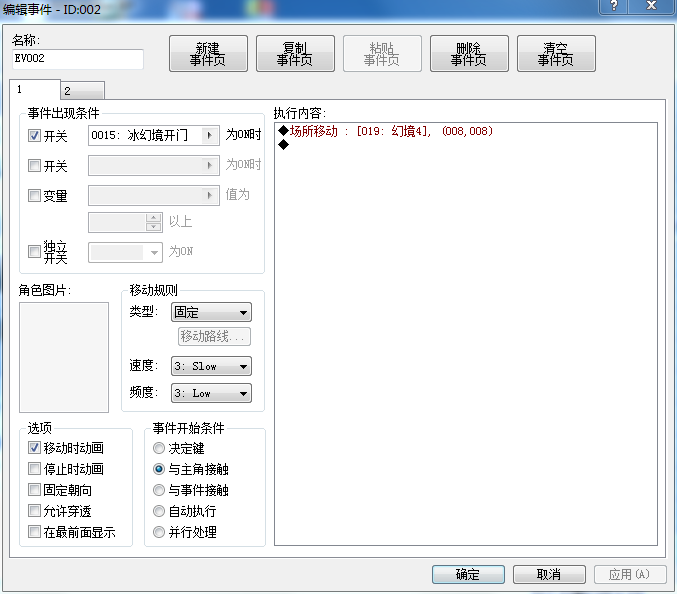Confirm with the 确定 button
Viewport: 677px width, 594px height.
click(468, 574)
